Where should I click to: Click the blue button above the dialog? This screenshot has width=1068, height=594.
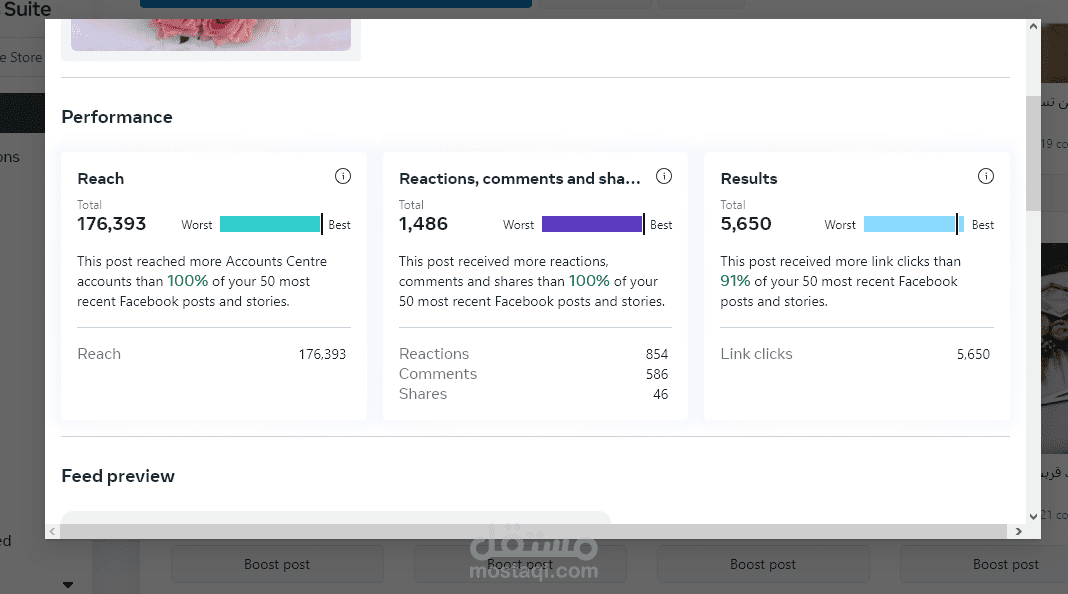[335, 4]
